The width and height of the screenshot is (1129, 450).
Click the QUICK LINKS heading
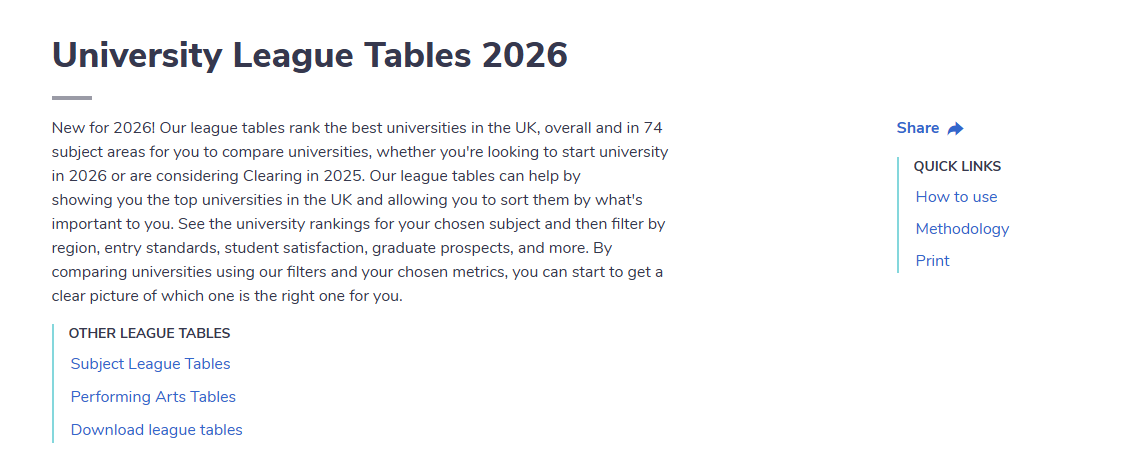[958, 166]
